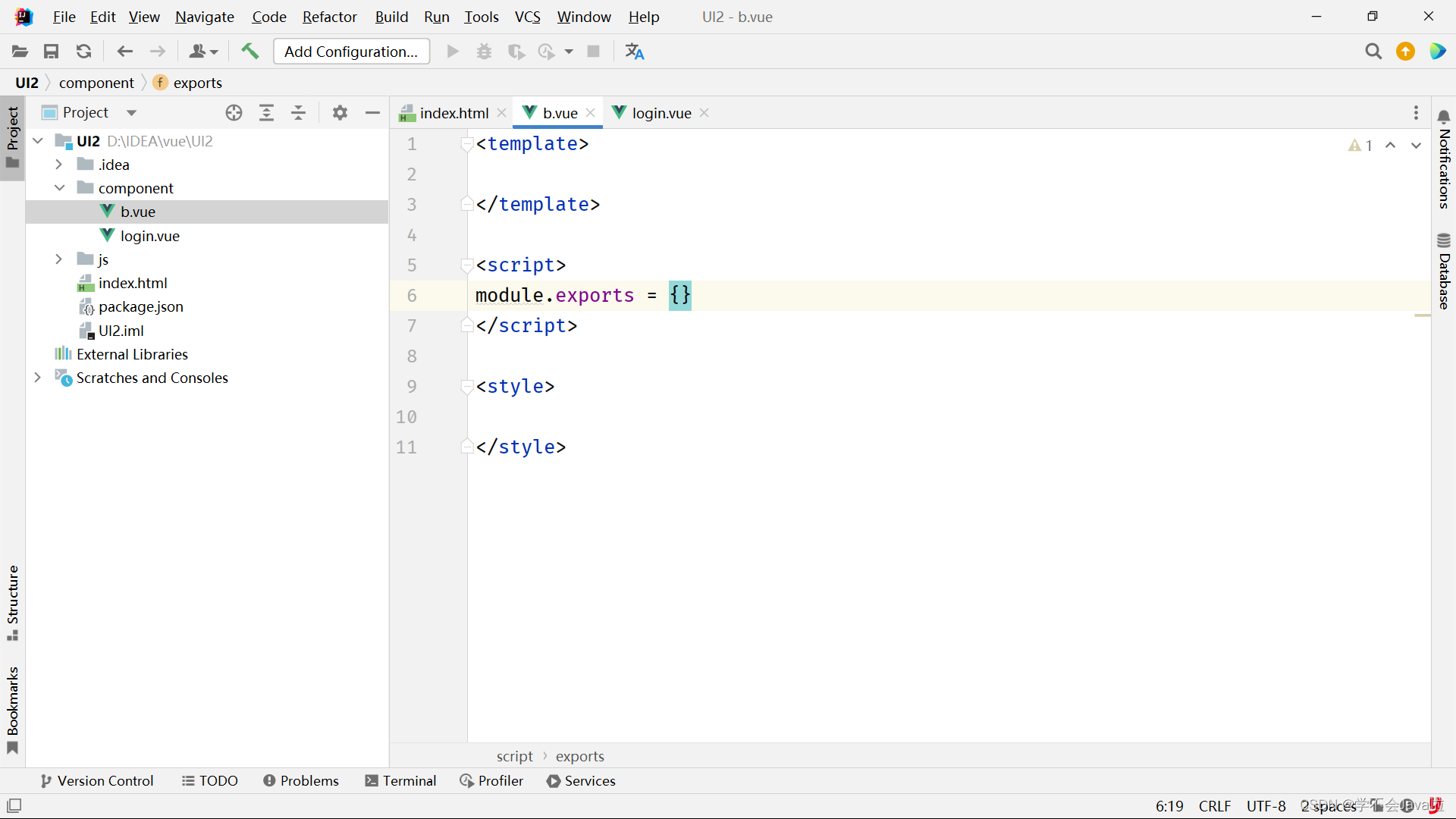Toggle the Structure tool window
The image size is (1456, 819).
(12, 603)
